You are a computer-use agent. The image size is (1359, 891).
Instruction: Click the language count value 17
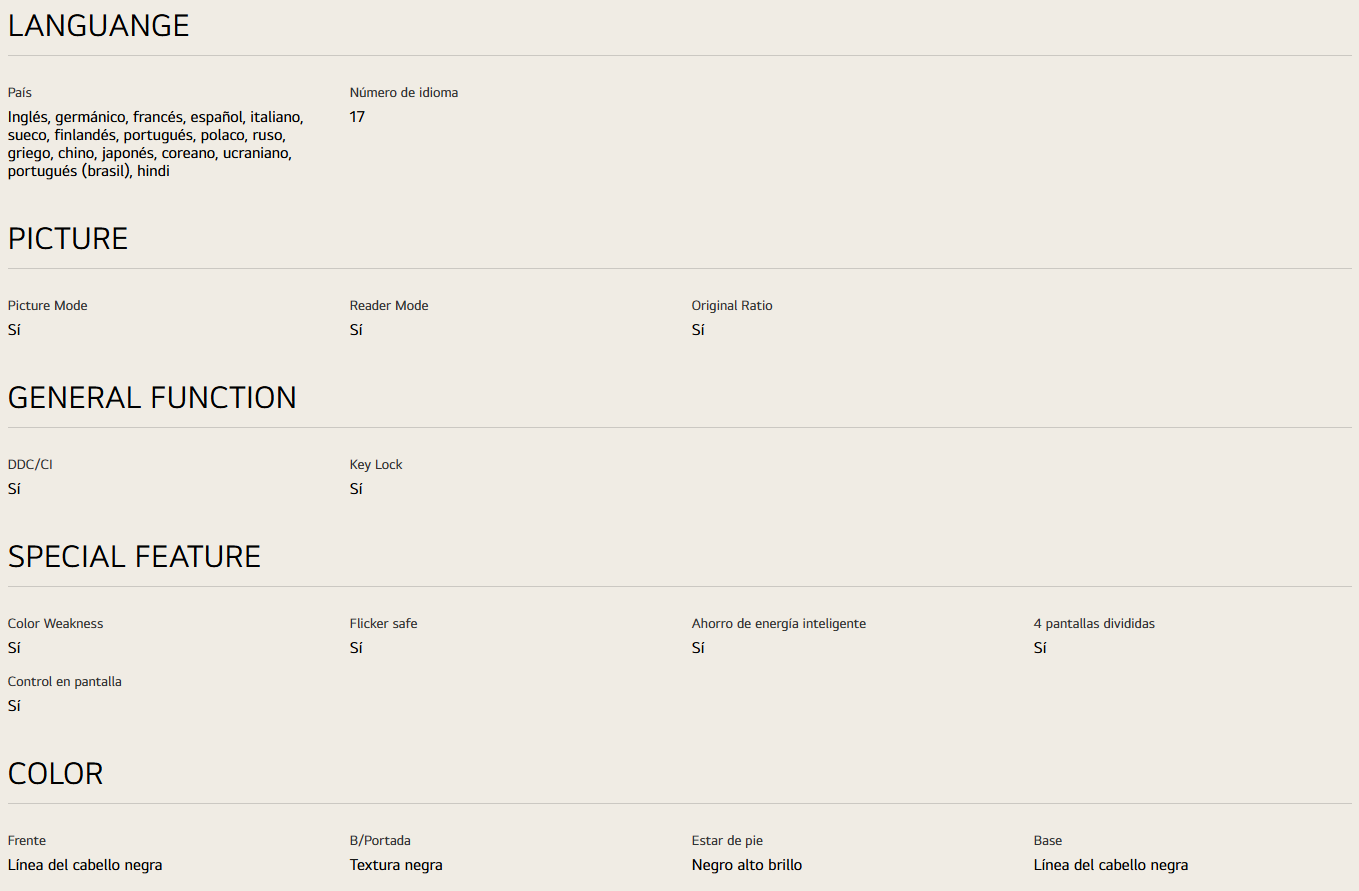tap(357, 117)
